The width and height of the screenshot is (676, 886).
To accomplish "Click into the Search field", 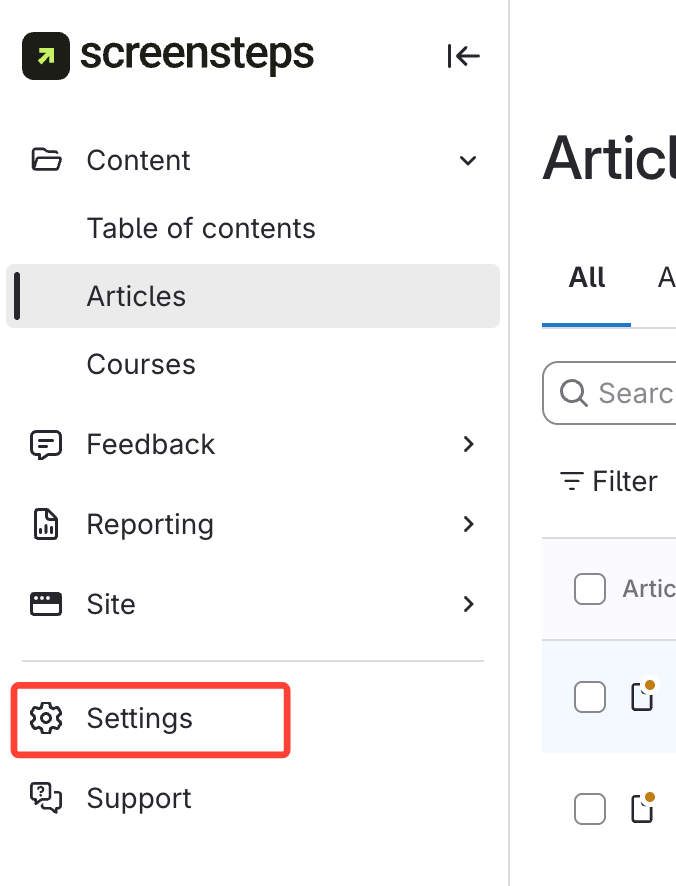I will (630, 393).
